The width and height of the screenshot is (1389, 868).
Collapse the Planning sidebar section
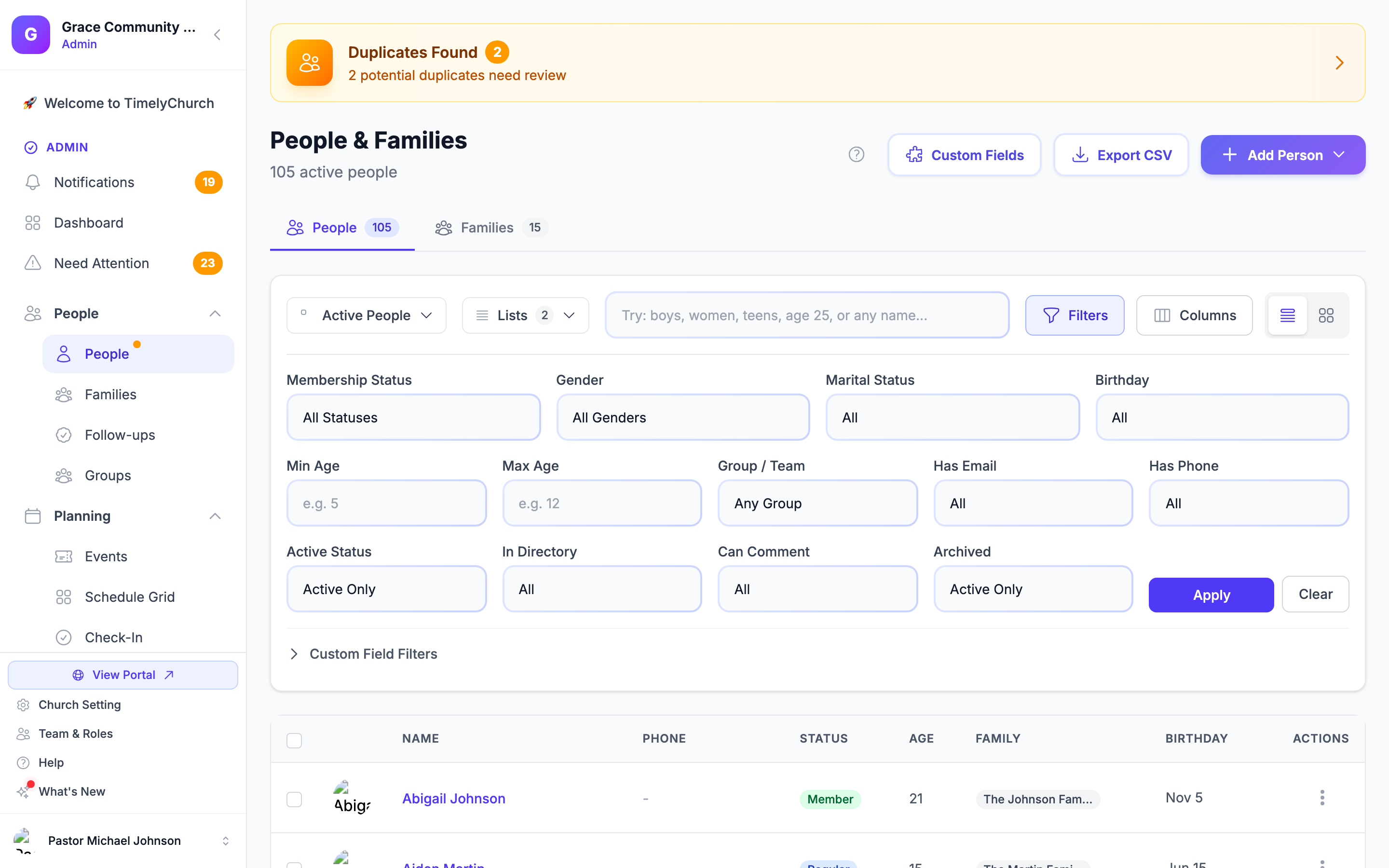pos(123,516)
